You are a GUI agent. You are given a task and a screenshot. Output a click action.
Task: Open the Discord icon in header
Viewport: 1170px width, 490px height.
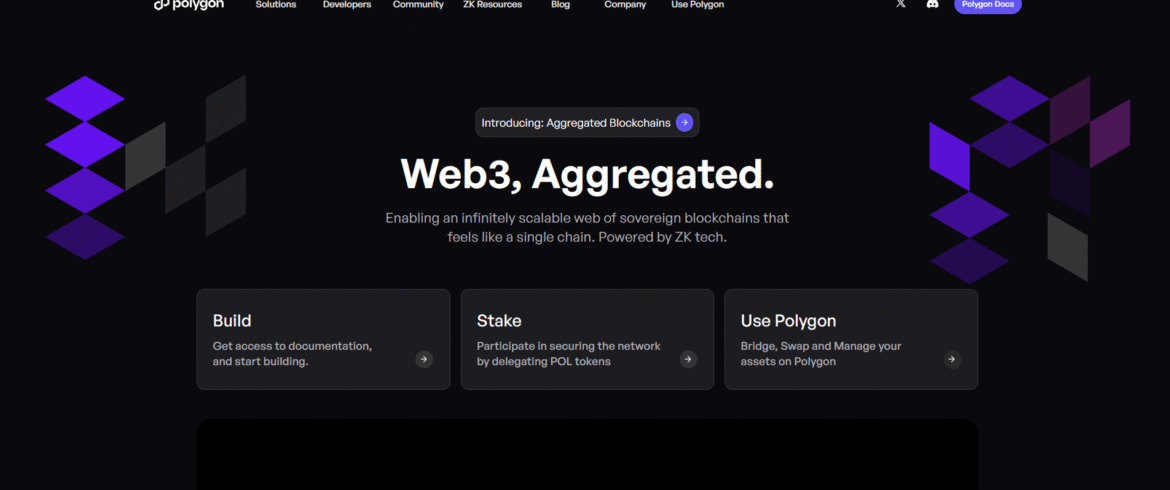[932, 4]
